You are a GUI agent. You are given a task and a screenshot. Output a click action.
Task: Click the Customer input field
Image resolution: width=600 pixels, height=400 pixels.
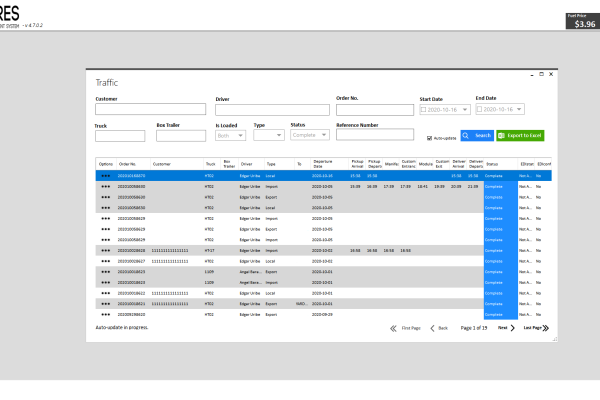(152, 110)
